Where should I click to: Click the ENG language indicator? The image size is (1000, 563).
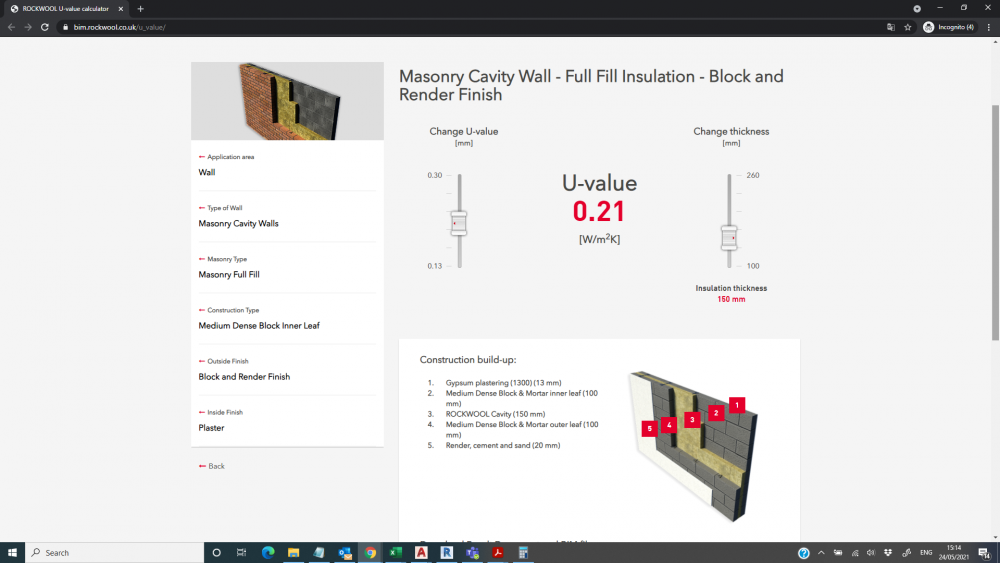[926, 552]
